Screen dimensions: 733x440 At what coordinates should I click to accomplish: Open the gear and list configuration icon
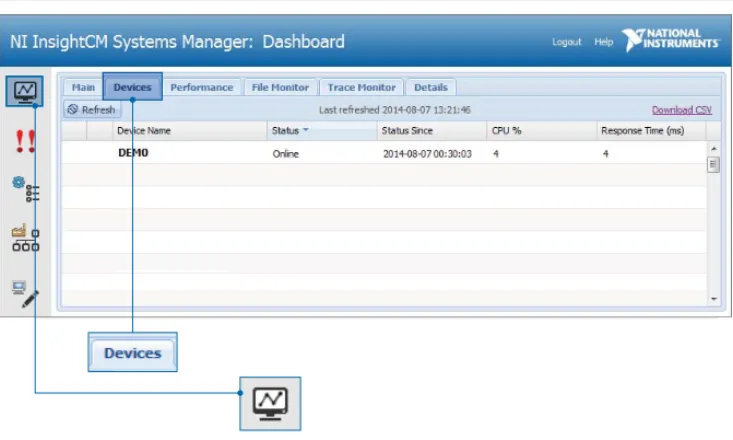pos(26,189)
